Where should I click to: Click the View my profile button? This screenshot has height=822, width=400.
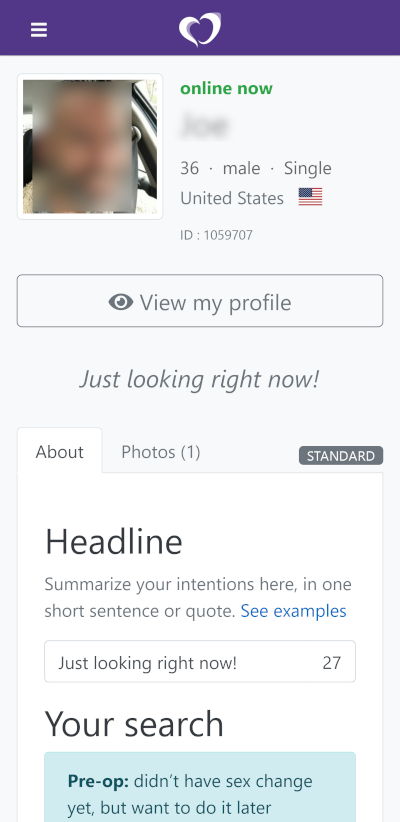click(200, 301)
